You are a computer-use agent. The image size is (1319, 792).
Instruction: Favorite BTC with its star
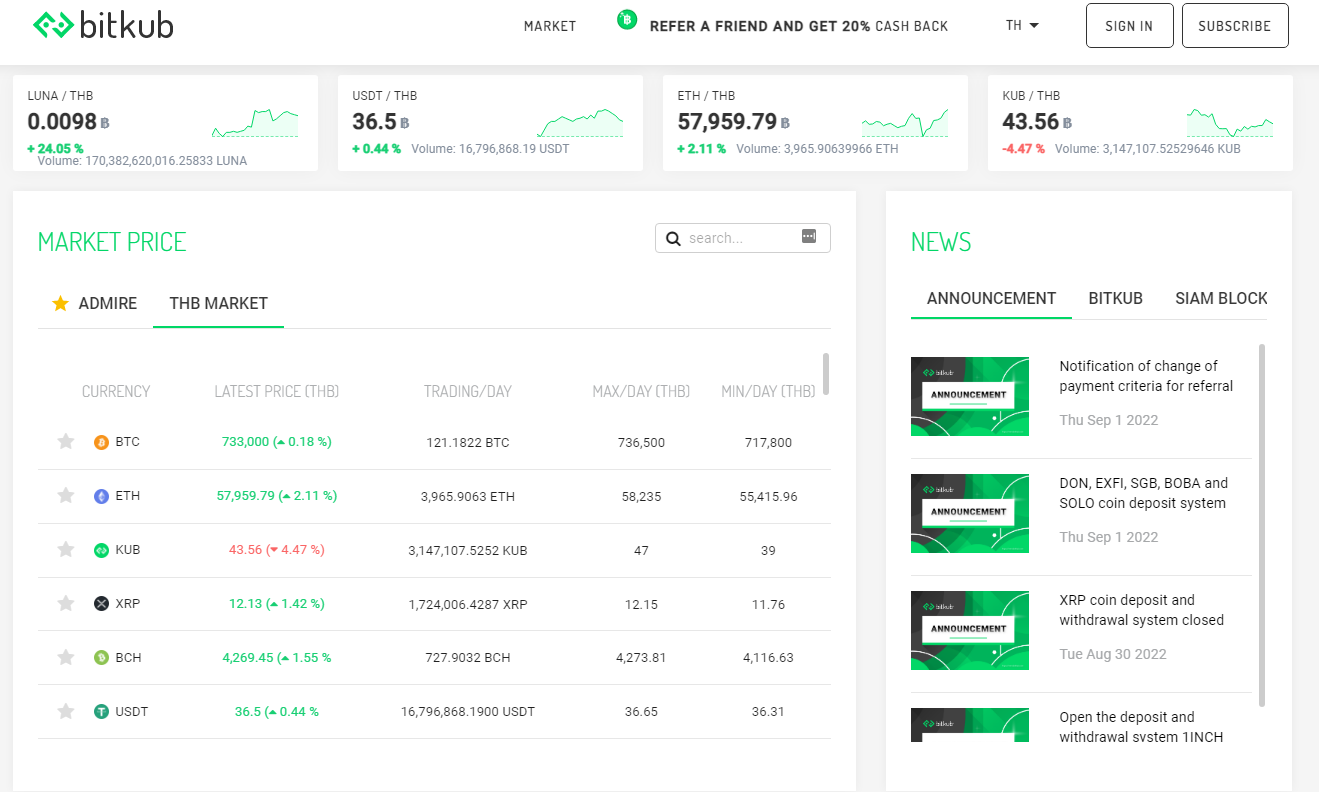66,441
